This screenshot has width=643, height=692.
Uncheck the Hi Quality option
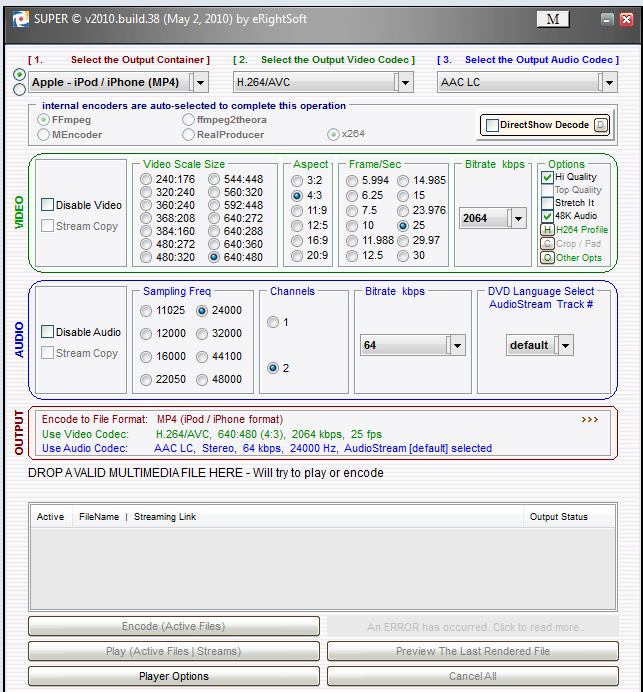click(x=547, y=177)
